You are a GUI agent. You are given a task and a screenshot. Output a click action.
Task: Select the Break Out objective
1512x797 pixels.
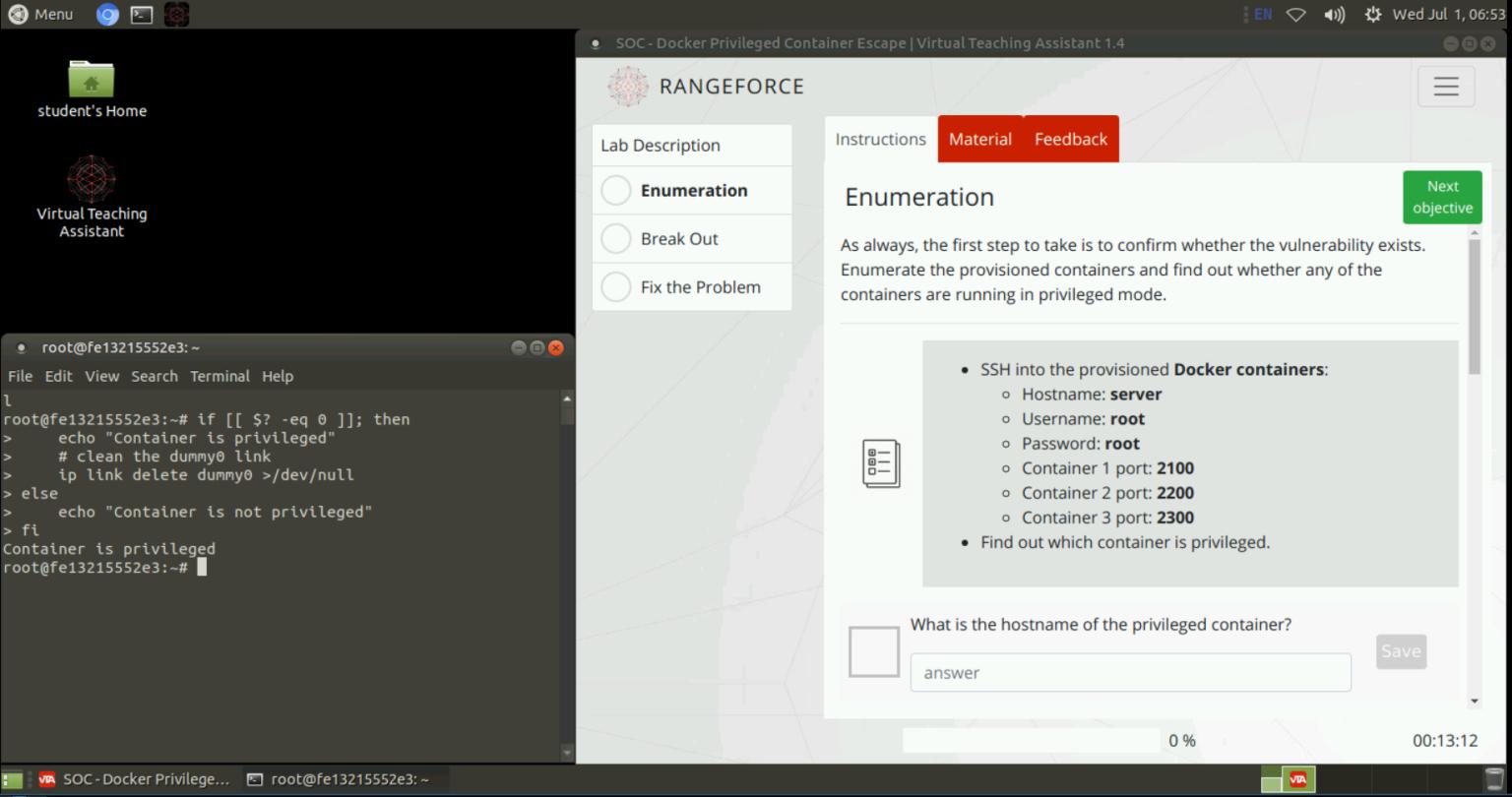pos(691,239)
